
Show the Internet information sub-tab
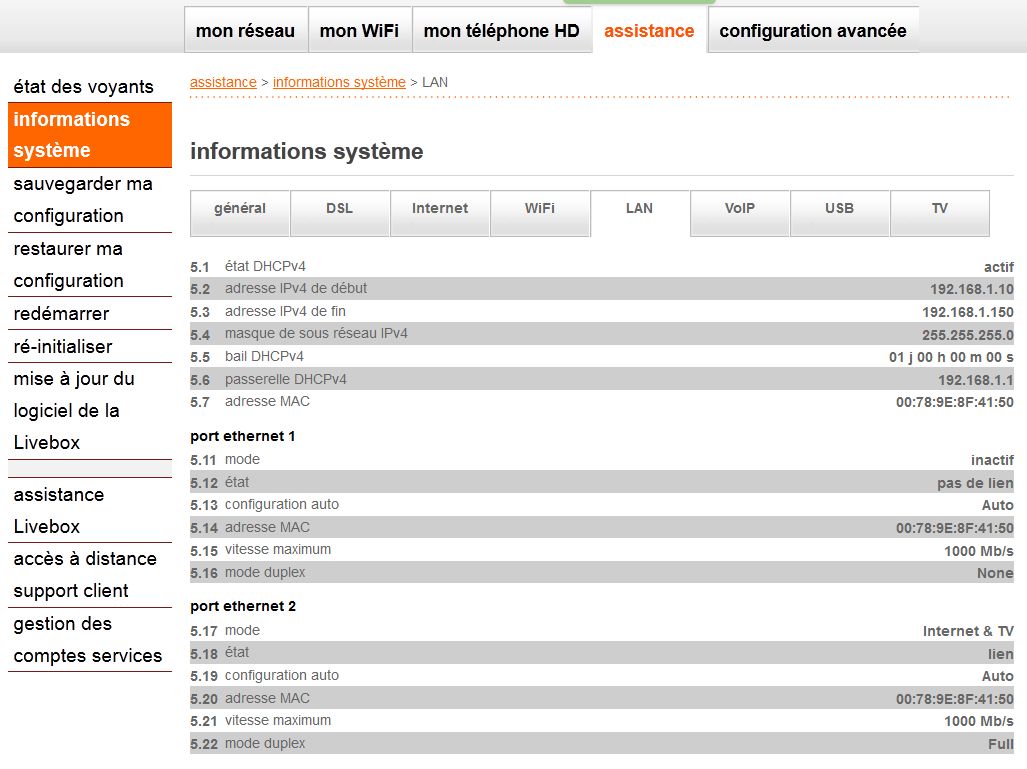439,209
